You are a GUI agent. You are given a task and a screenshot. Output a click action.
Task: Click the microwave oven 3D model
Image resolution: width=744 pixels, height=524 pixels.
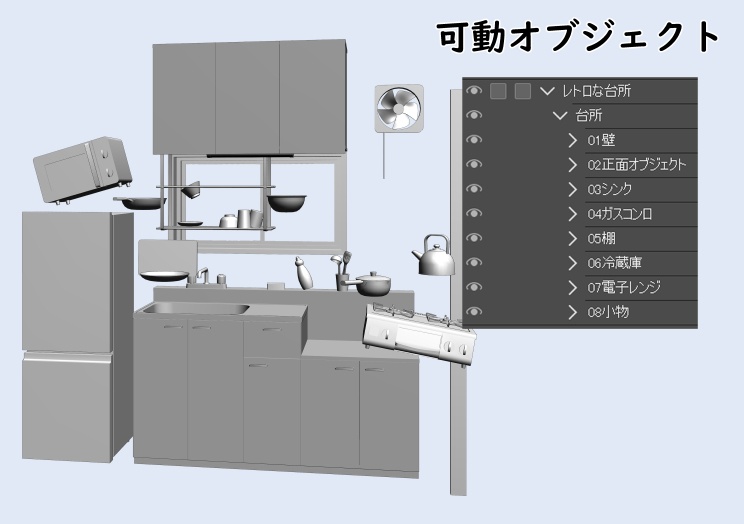click(x=81, y=170)
